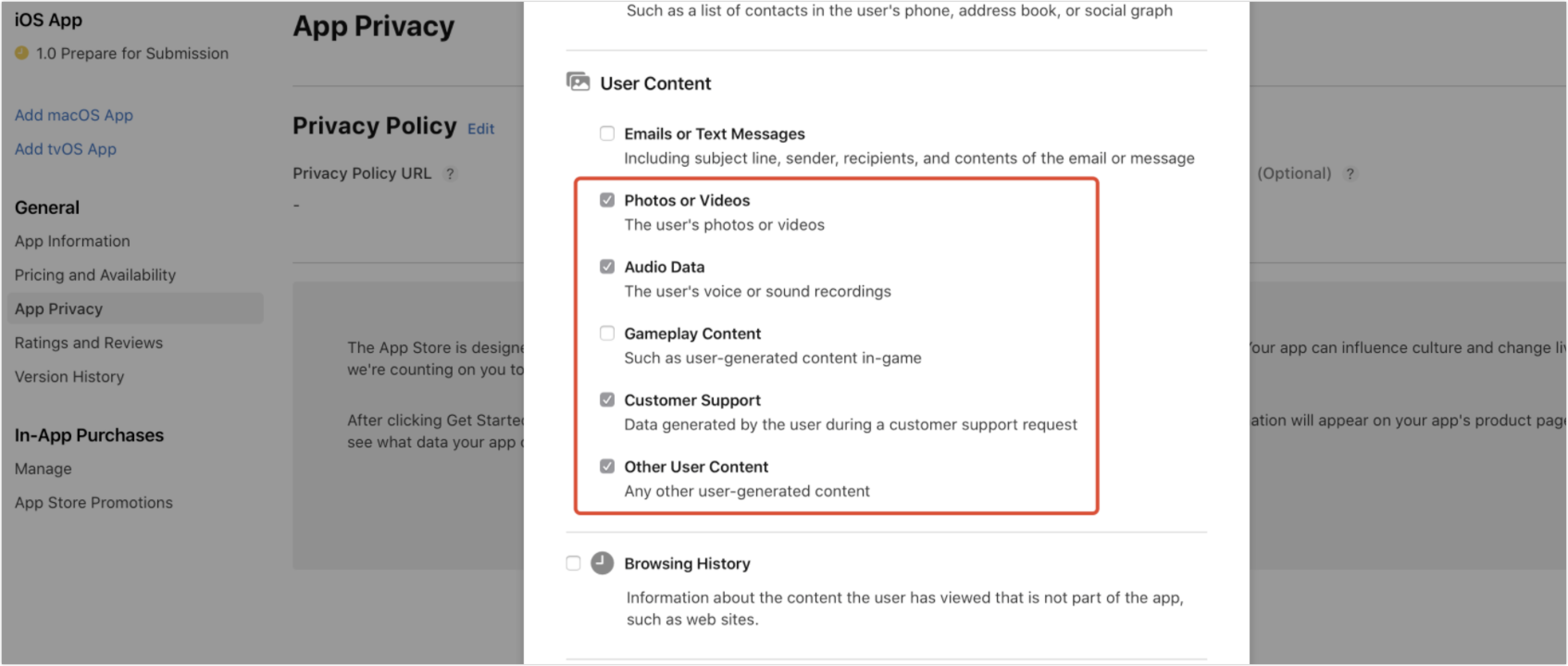This screenshot has width=1568, height=666.
Task: Click the Photos or Videos label
Action: click(x=687, y=201)
